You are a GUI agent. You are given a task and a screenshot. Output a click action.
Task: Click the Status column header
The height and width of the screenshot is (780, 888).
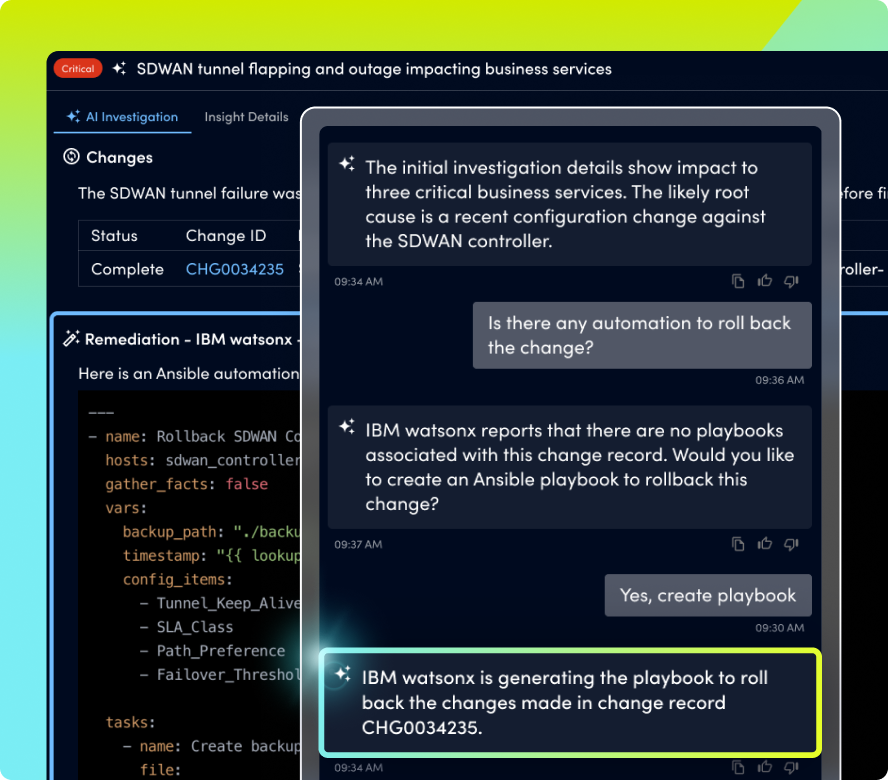point(114,236)
